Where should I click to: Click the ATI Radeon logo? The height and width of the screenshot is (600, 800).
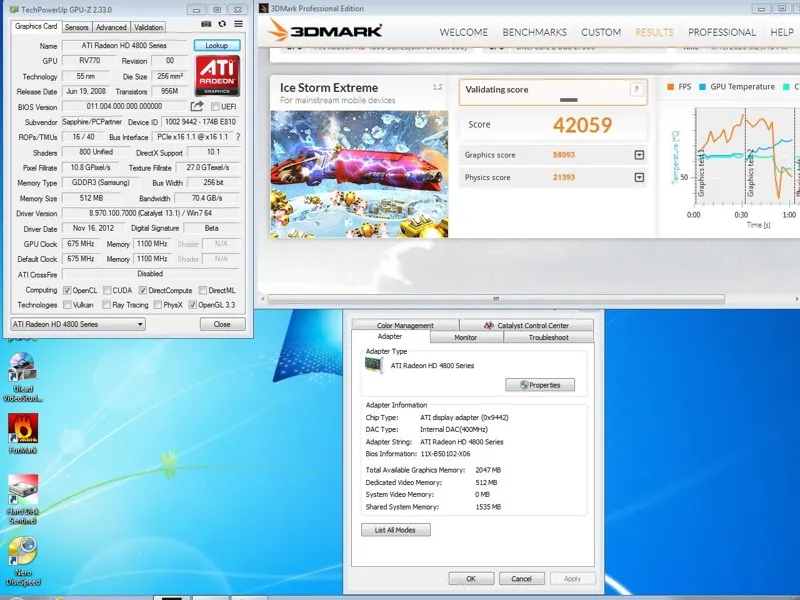(x=217, y=76)
